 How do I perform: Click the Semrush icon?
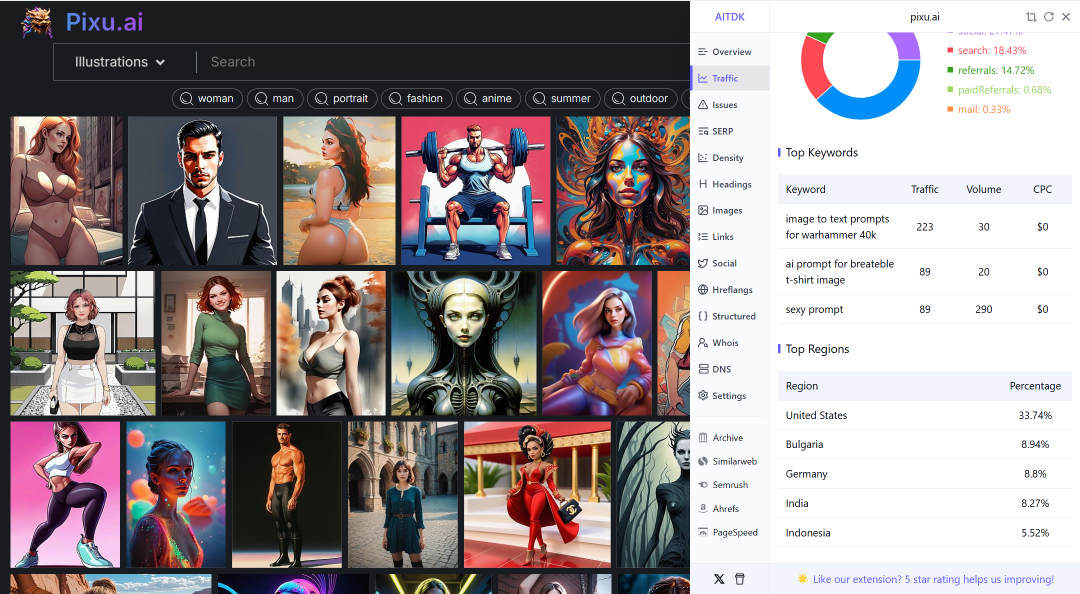703,484
